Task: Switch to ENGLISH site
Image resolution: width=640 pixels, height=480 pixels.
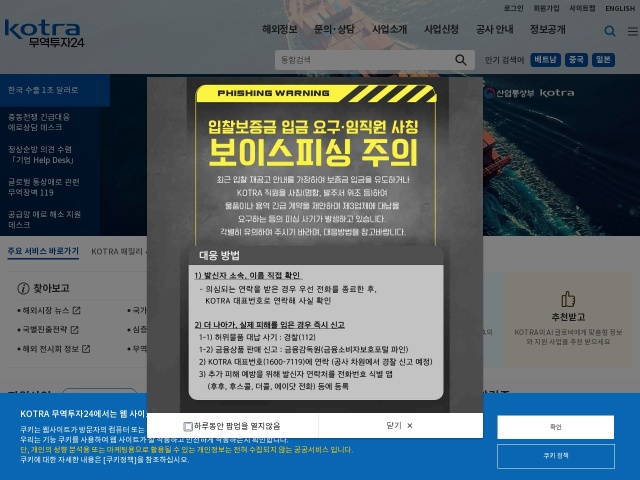Action: [620, 8]
